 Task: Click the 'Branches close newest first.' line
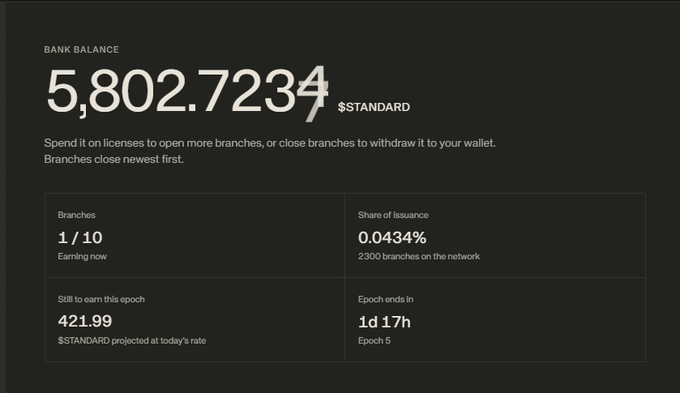coord(114,159)
